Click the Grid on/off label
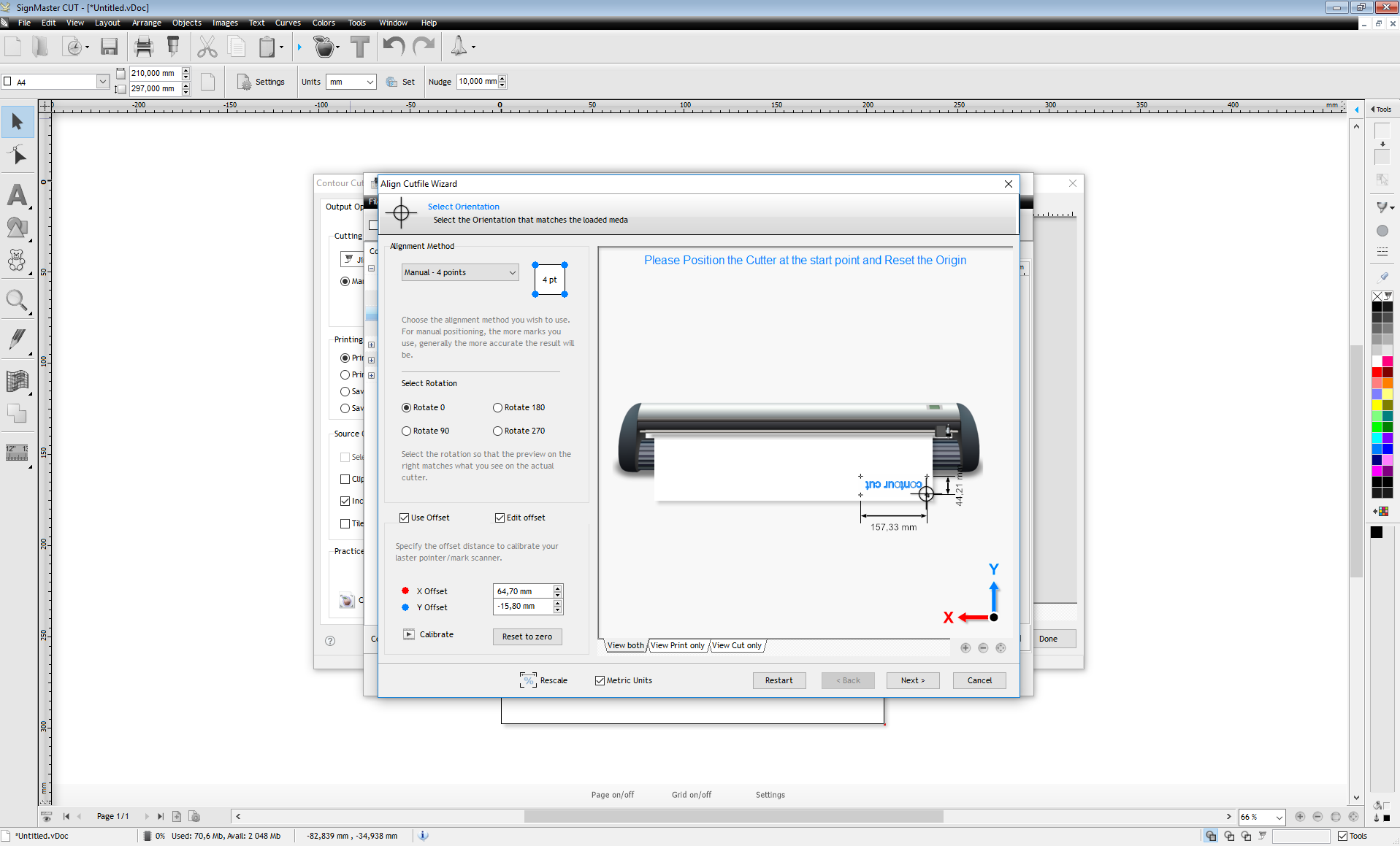Screen dimensions: 1400x846 [692, 795]
